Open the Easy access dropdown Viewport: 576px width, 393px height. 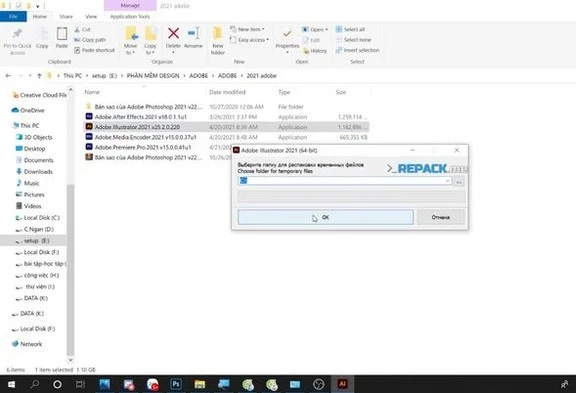(x=249, y=40)
